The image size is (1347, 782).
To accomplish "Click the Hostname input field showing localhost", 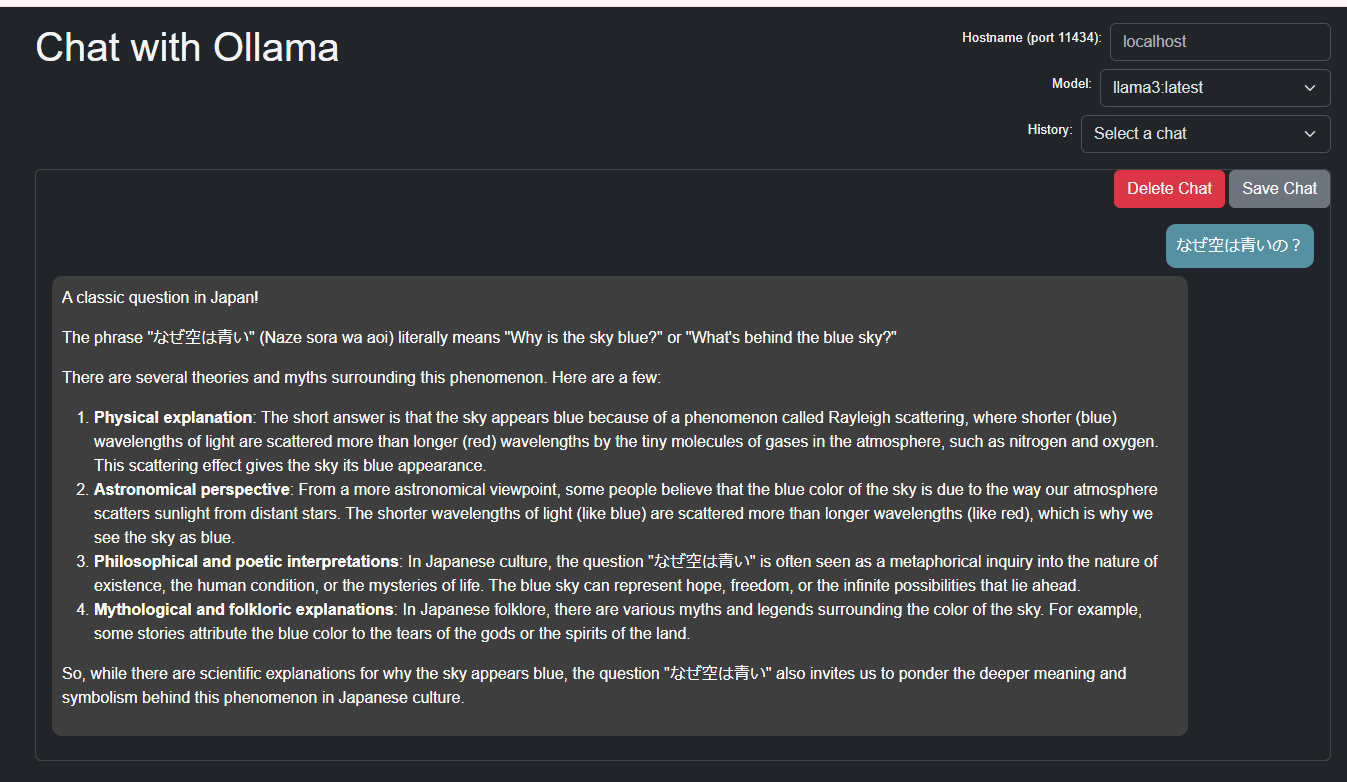I will [1220, 42].
